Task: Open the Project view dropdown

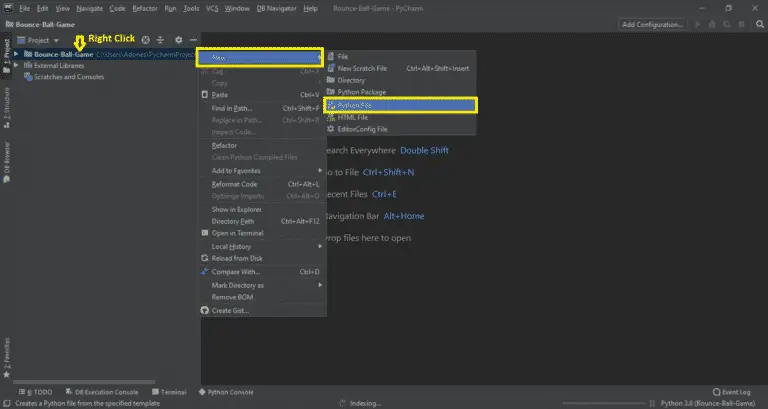Action: click(42, 40)
